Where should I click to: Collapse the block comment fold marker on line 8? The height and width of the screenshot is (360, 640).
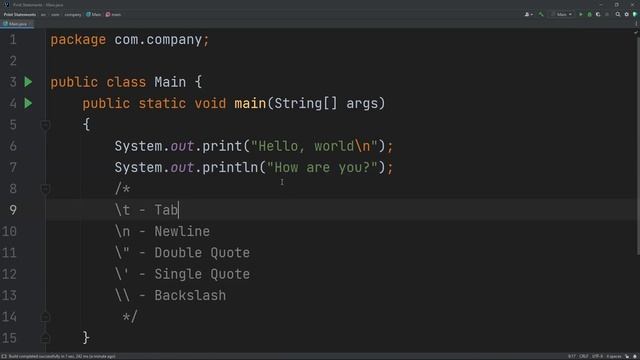click(45, 189)
